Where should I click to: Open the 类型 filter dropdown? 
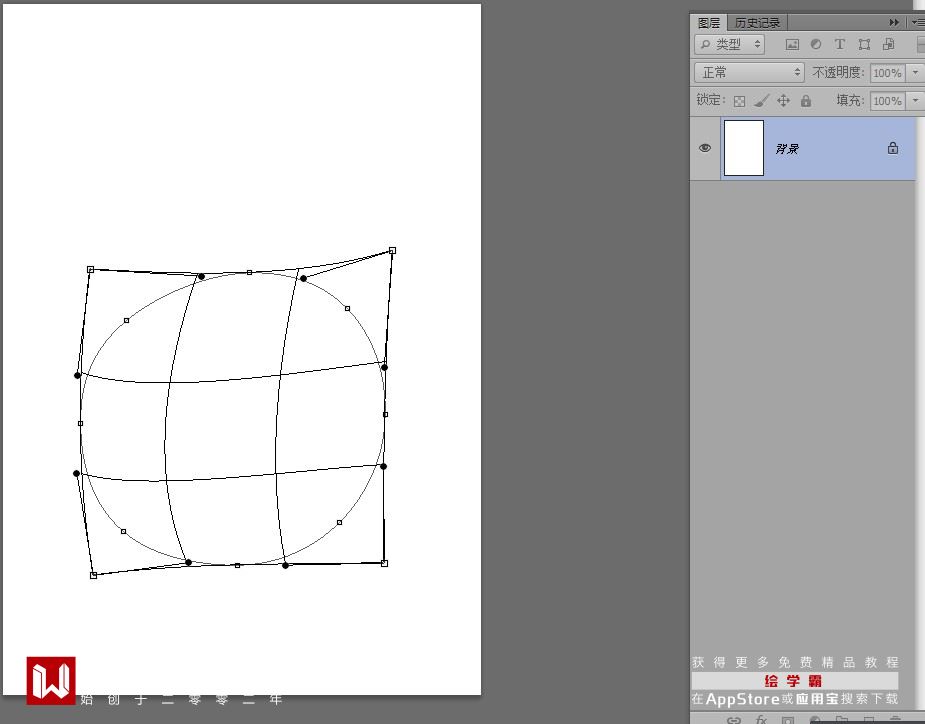730,44
